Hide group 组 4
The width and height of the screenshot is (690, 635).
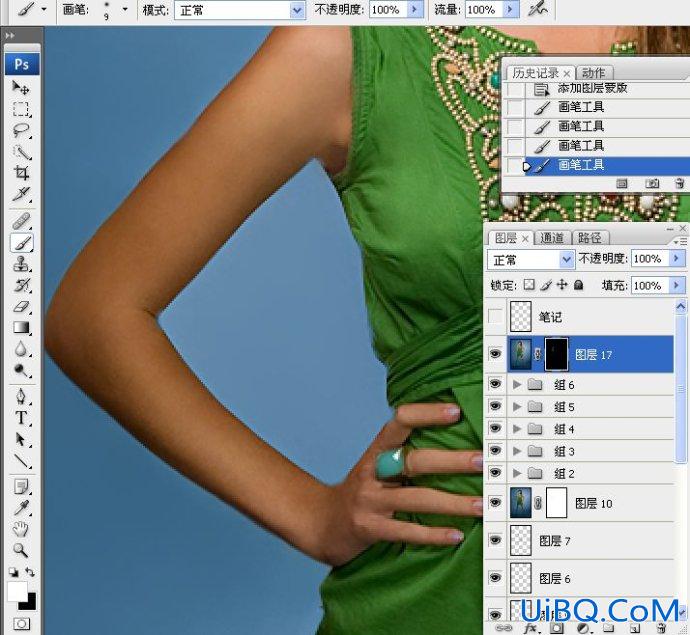point(495,428)
